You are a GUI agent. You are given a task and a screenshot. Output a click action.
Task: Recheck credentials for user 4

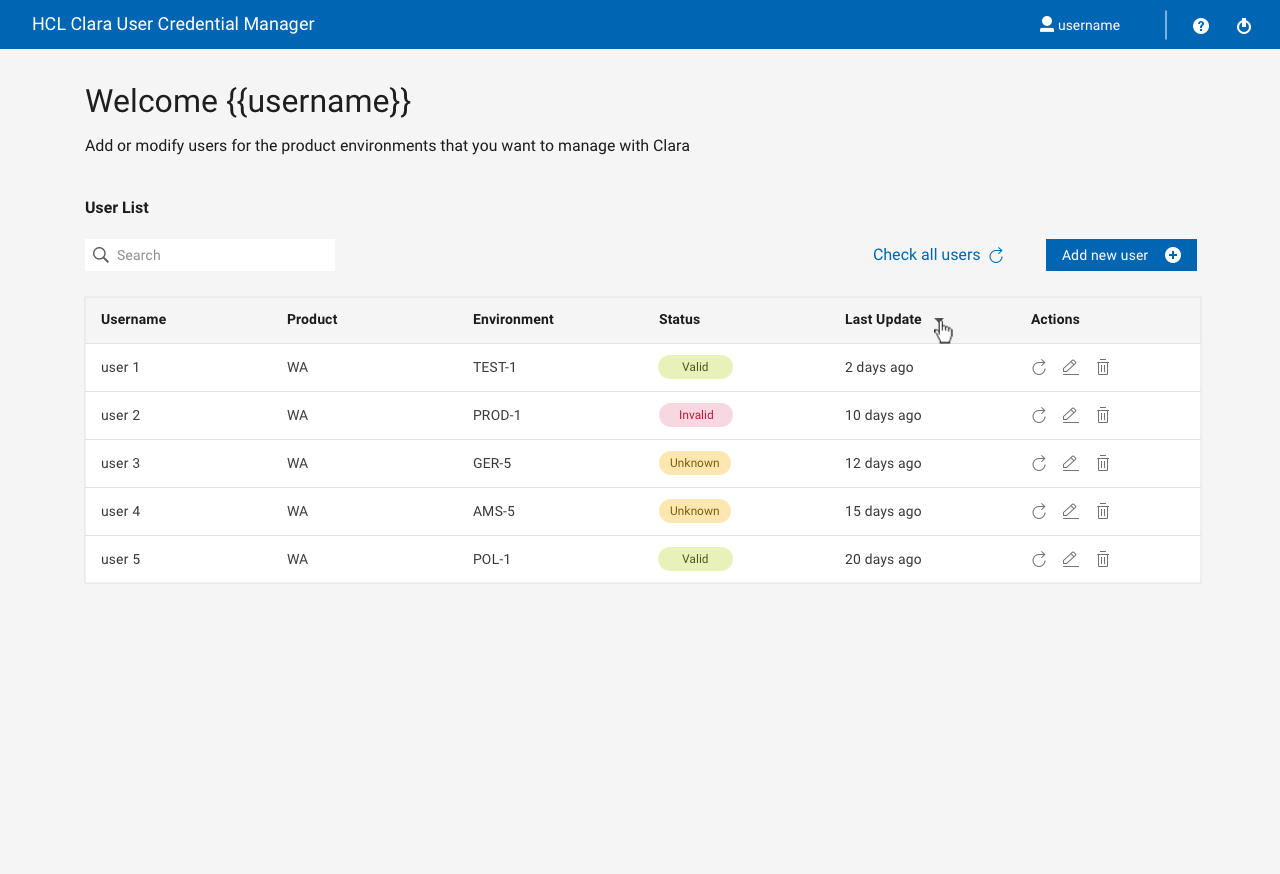coord(1039,511)
